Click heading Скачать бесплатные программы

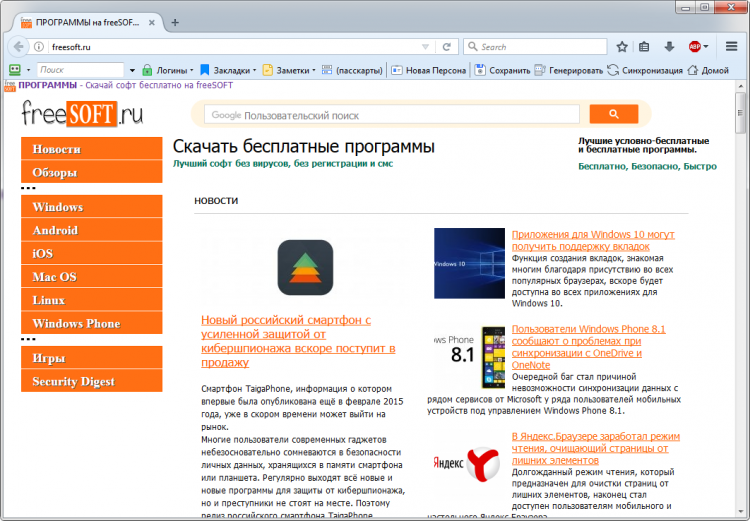[304, 146]
